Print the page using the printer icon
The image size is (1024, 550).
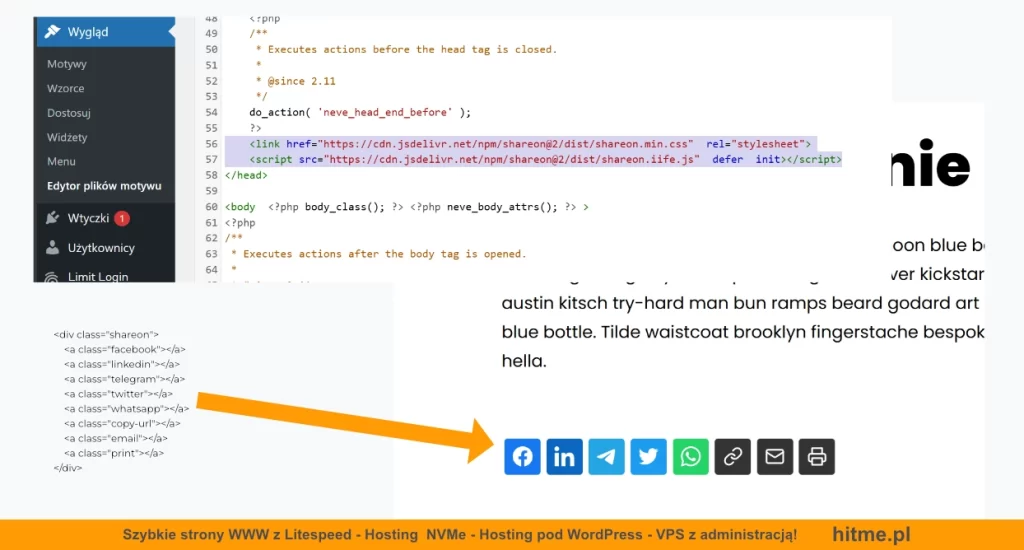817,457
